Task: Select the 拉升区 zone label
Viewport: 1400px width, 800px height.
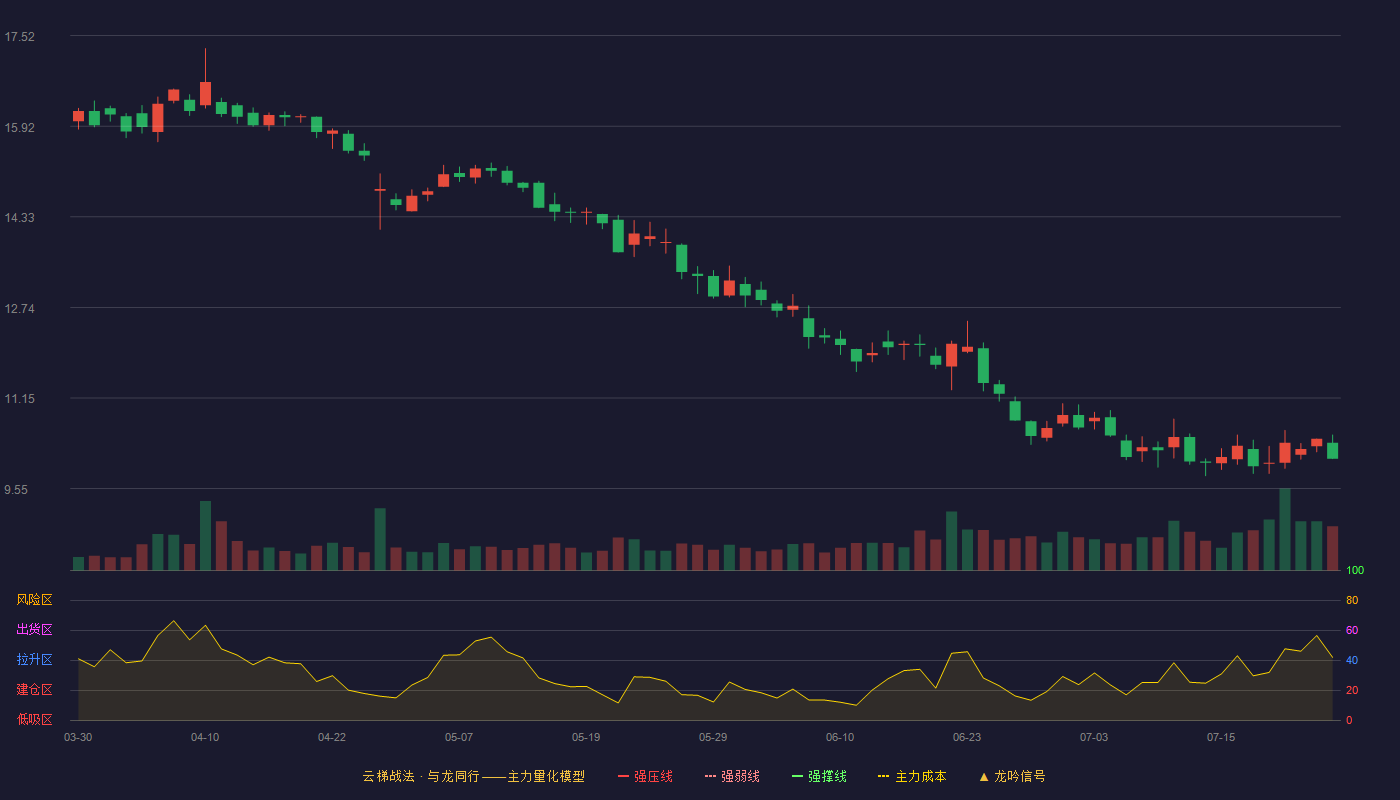Action: [34, 660]
